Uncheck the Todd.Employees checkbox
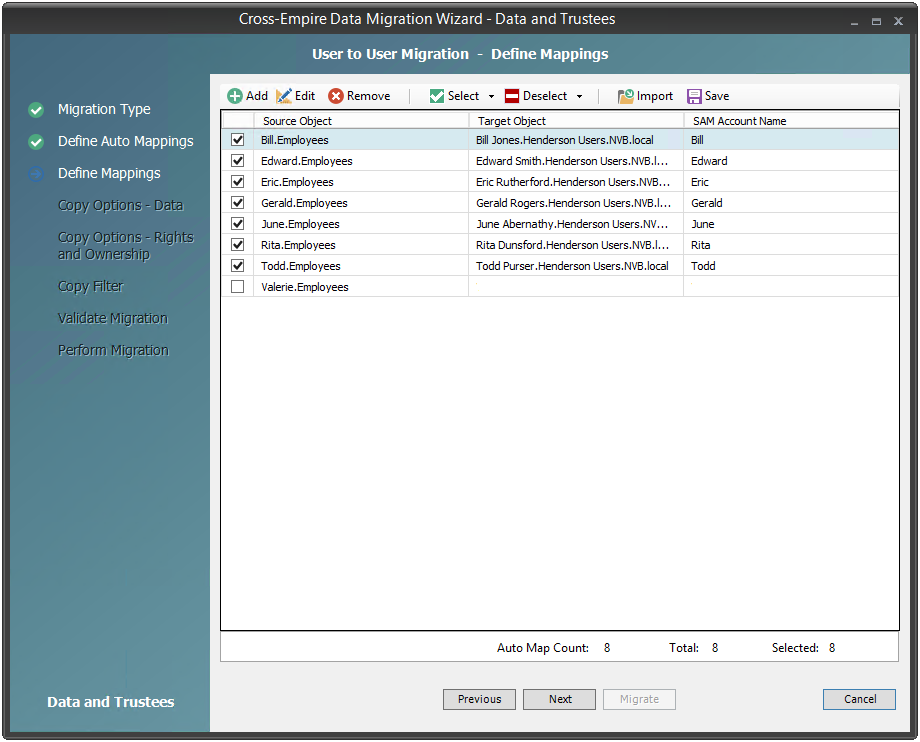 click(238, 266)
